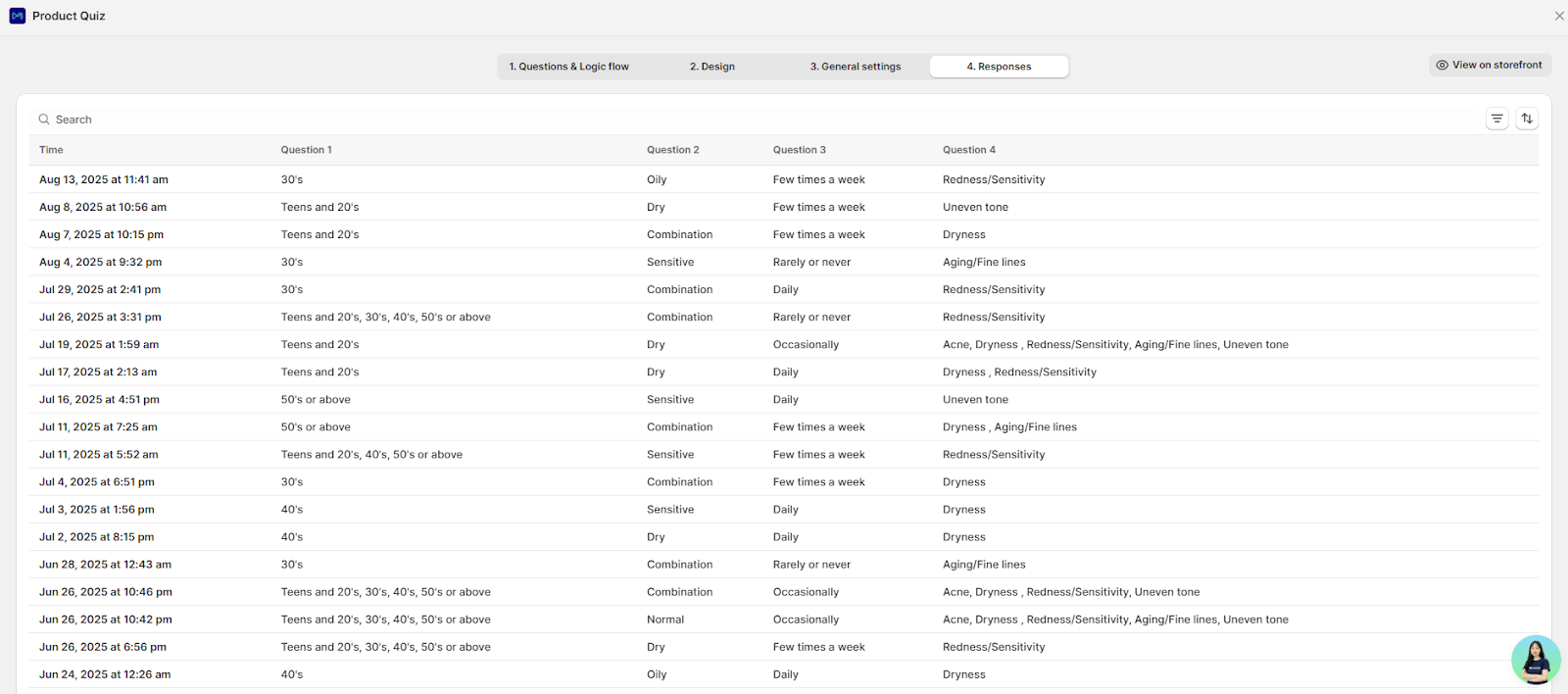Select the Responses tab
The image size is (1568, 694).
click(x=999, y=67)
